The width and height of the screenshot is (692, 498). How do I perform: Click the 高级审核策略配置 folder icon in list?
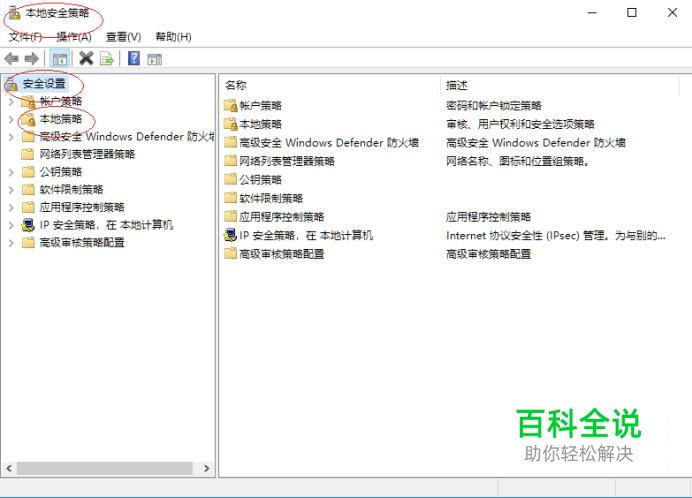pyautogui.click(x=231, y=253)
